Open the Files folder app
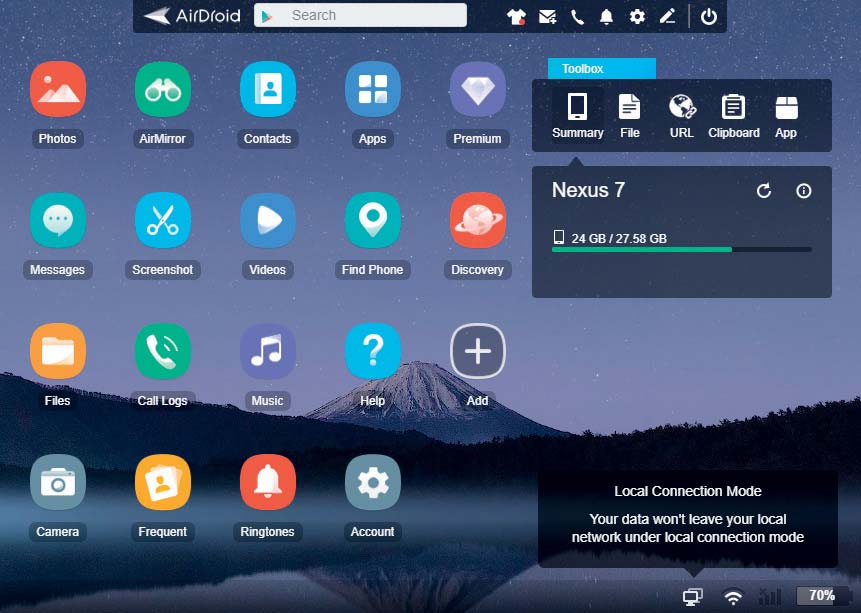This screenshot has height=613, width=861. (58, 352)
